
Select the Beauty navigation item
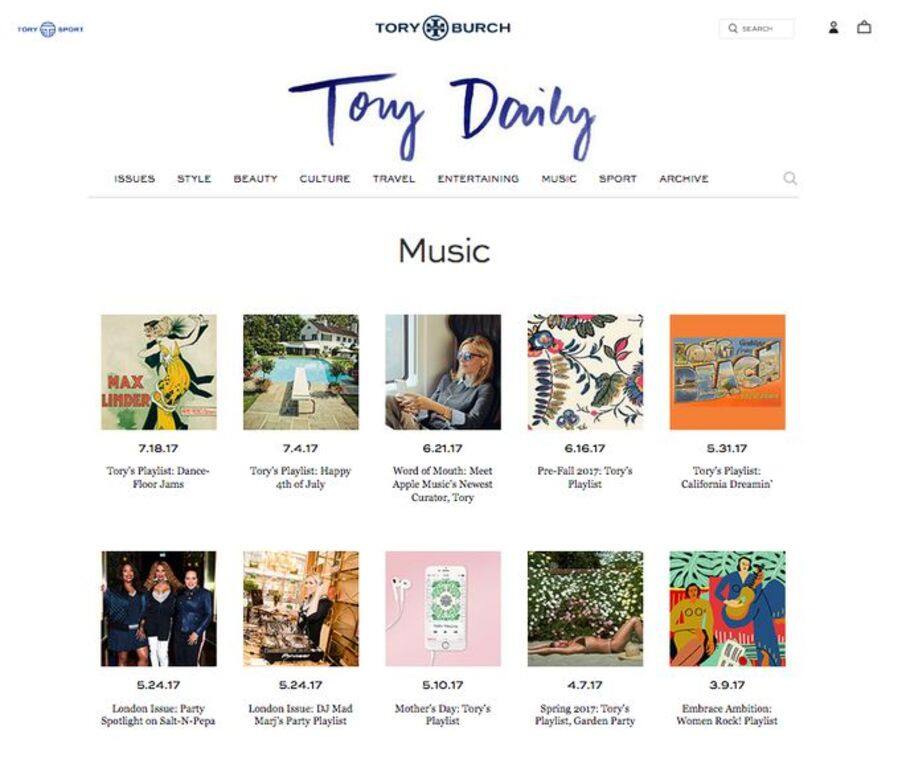pos(255,179)
